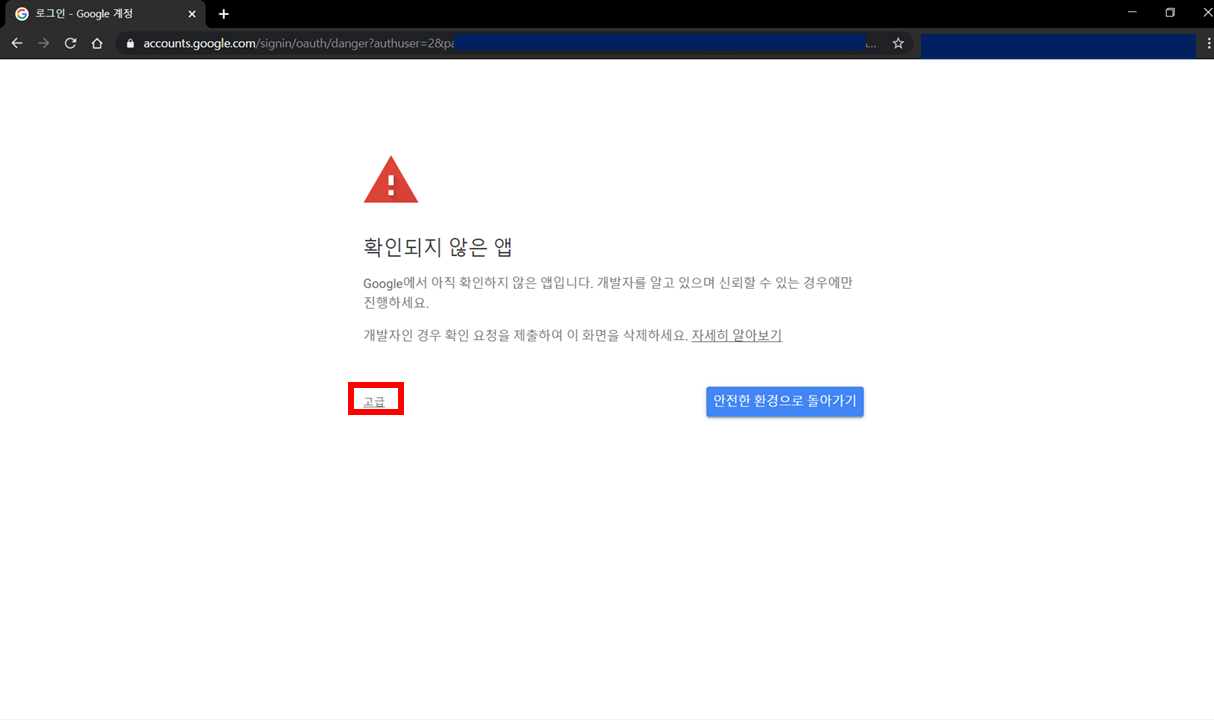Click the 고급 advanced link

(374, 402)
